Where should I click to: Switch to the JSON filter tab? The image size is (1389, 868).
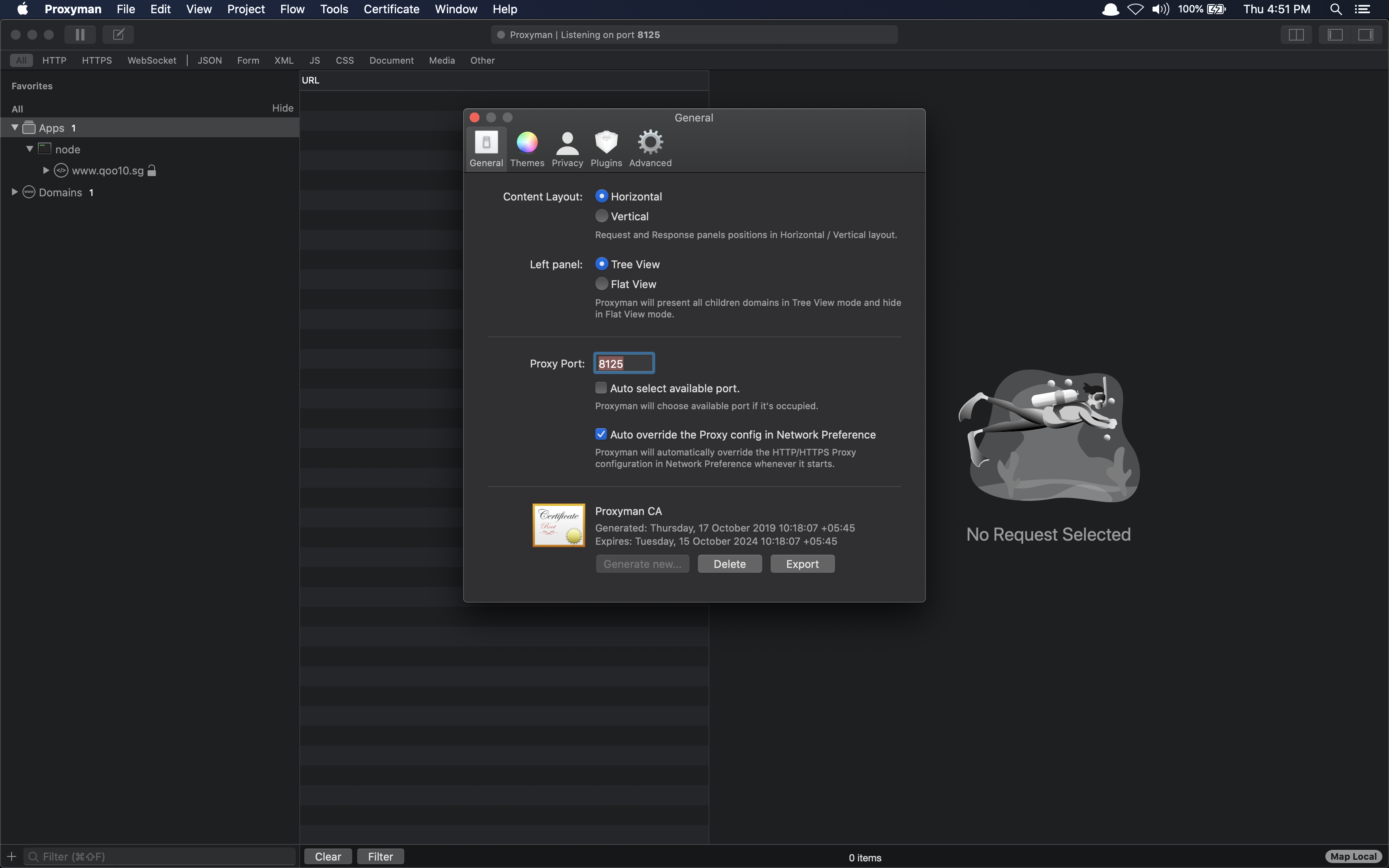click(x=210, y=60)
